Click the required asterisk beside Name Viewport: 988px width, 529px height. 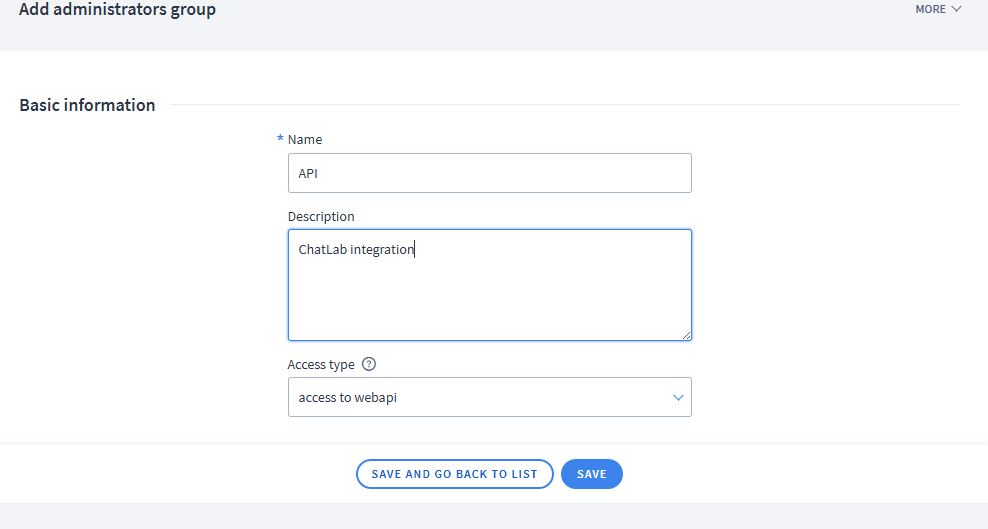tap(280, 139)
